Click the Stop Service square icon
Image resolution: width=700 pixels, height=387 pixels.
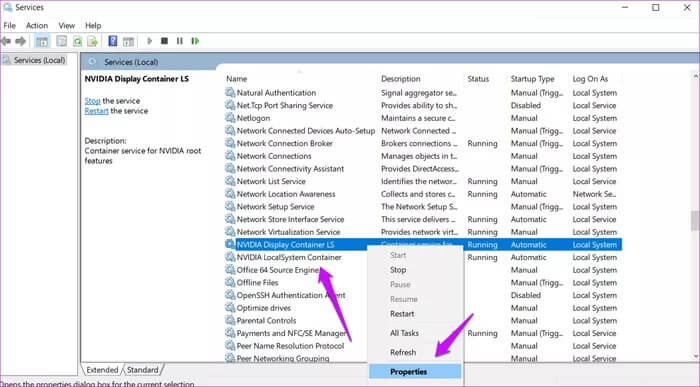(x=164, y=41)
